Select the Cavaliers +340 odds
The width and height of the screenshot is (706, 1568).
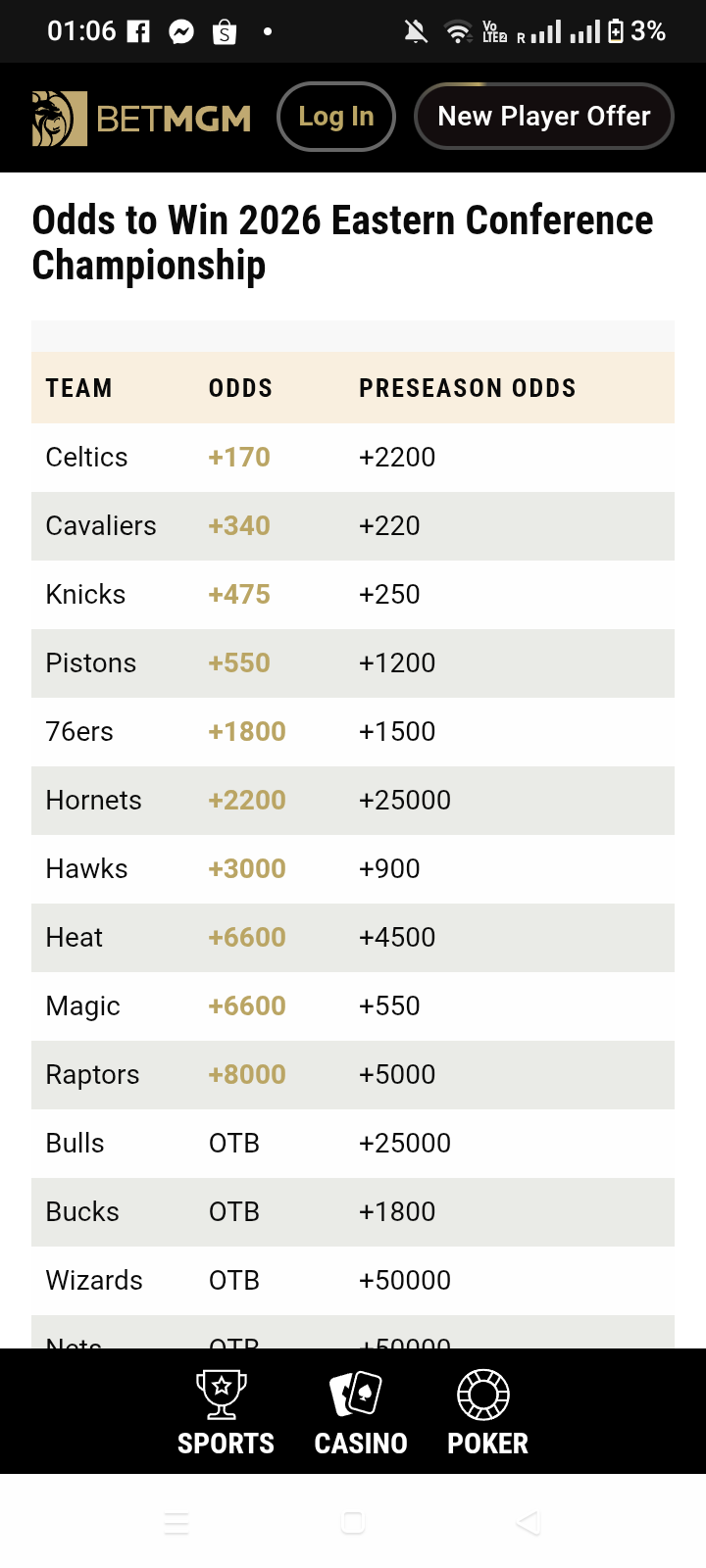pos(239,526)
